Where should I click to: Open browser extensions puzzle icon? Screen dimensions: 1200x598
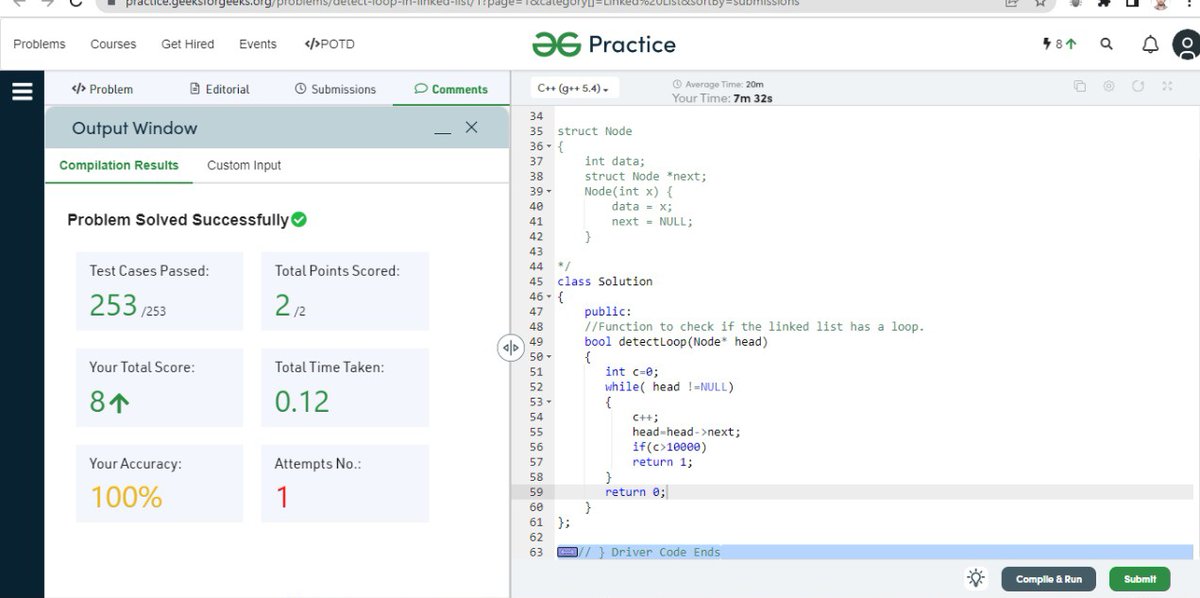point(1104,3)
